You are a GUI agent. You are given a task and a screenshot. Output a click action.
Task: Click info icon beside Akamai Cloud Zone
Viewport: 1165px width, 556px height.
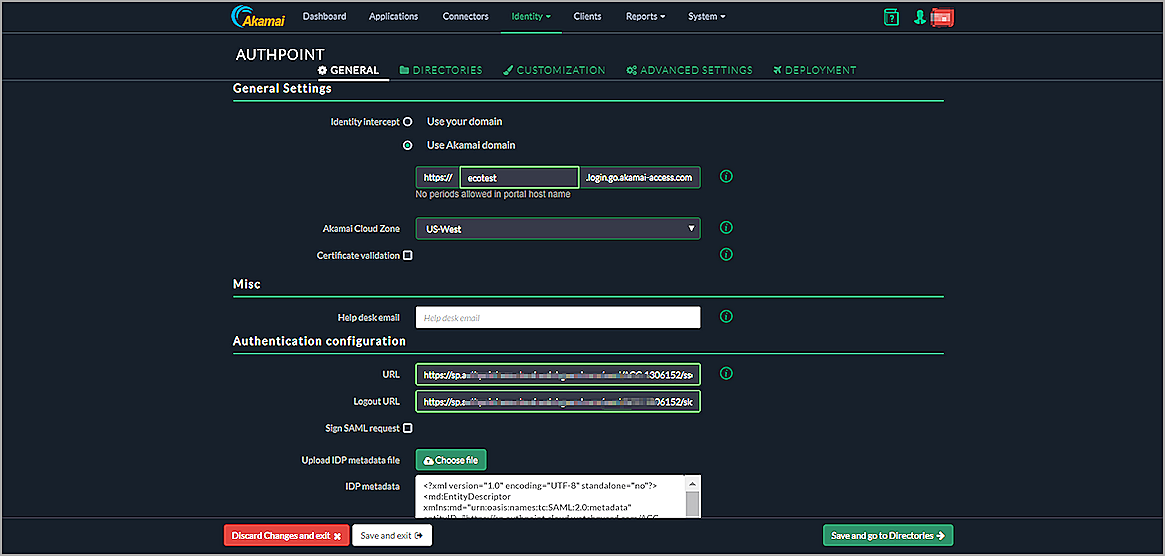click(x=727, y=228)
